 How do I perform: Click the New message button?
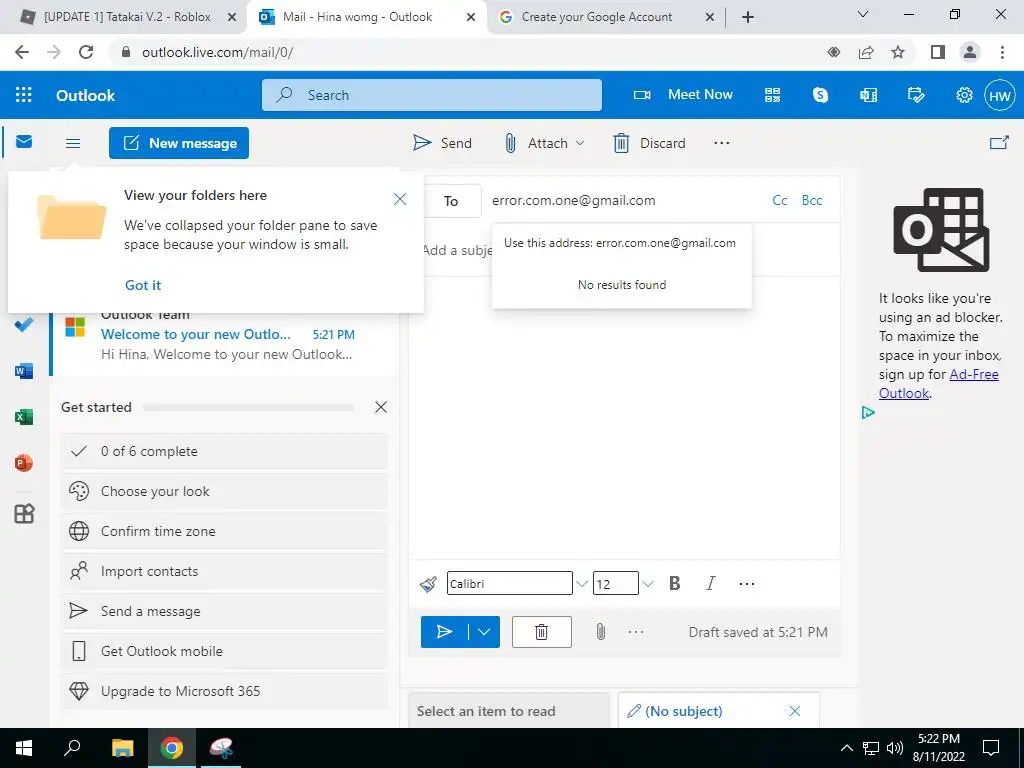(x=179, y=143)
